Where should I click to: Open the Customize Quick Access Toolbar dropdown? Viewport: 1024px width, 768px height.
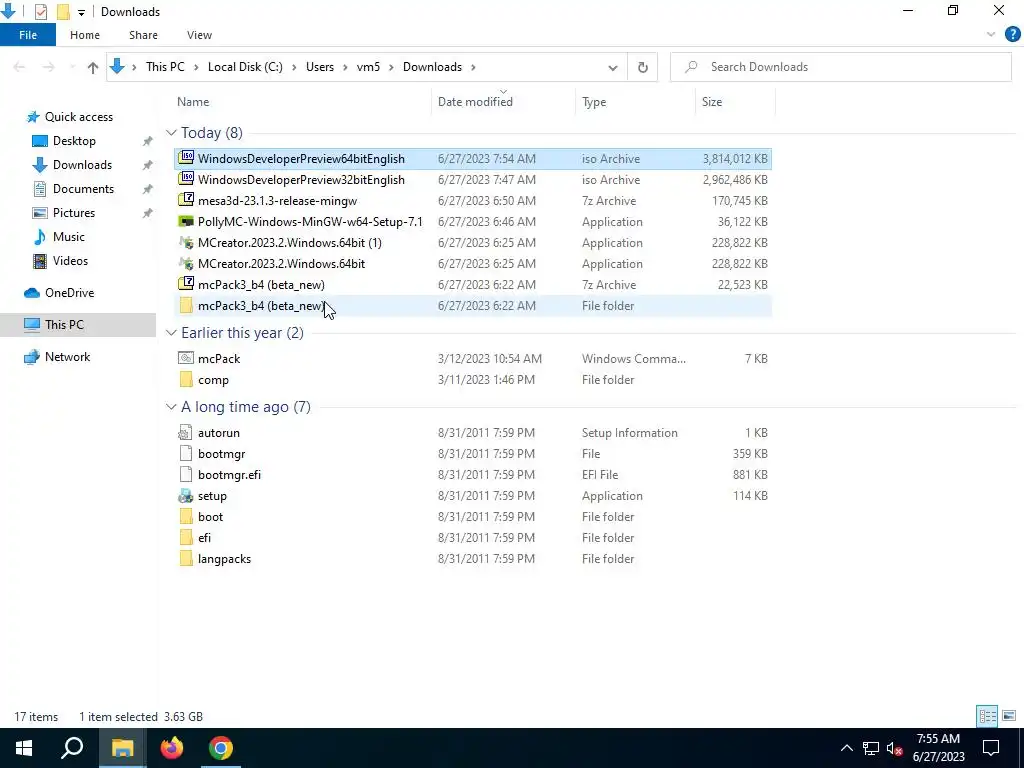(81, 12)
